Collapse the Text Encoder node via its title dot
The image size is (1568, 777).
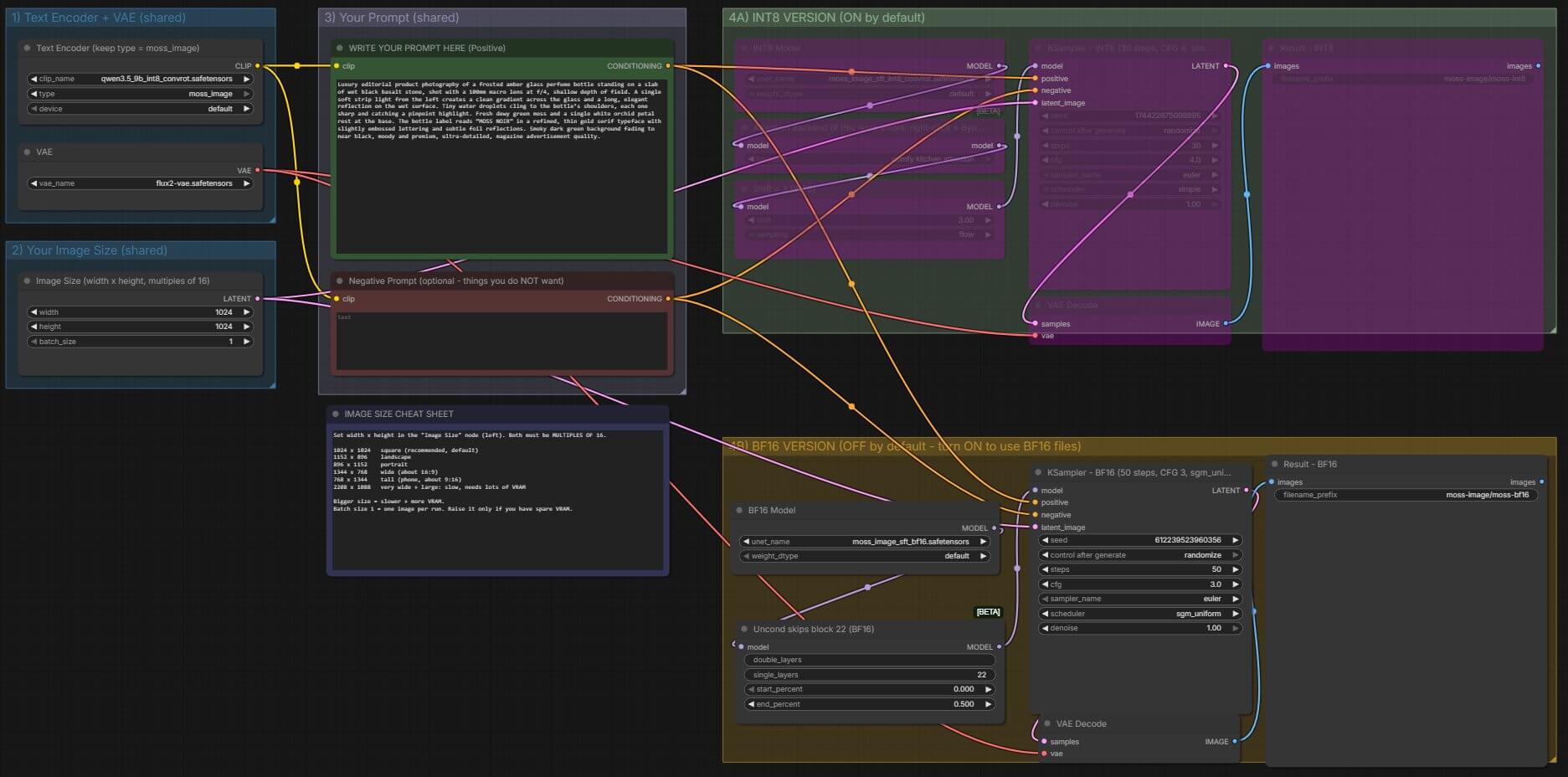[28, 49]
